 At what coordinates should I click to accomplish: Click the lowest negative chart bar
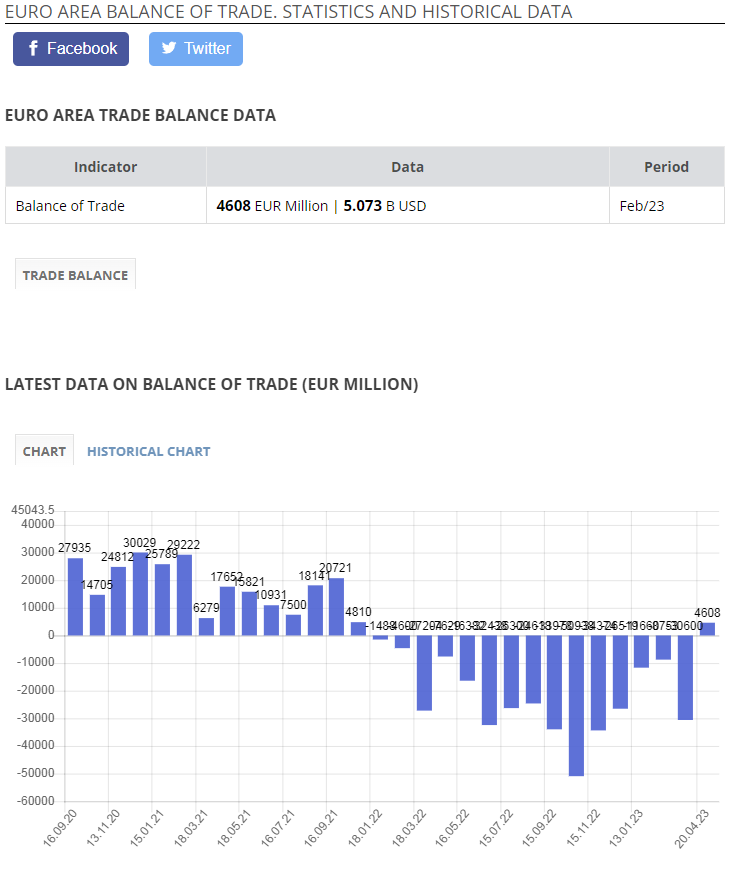tap(576, 705)
